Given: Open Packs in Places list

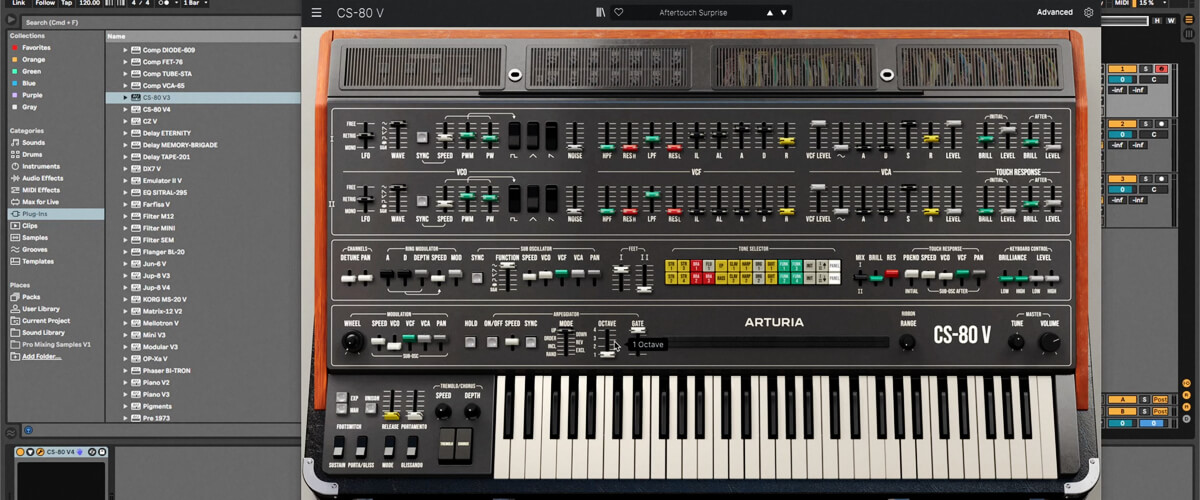Looking at the screenshot, I should 31,297.
